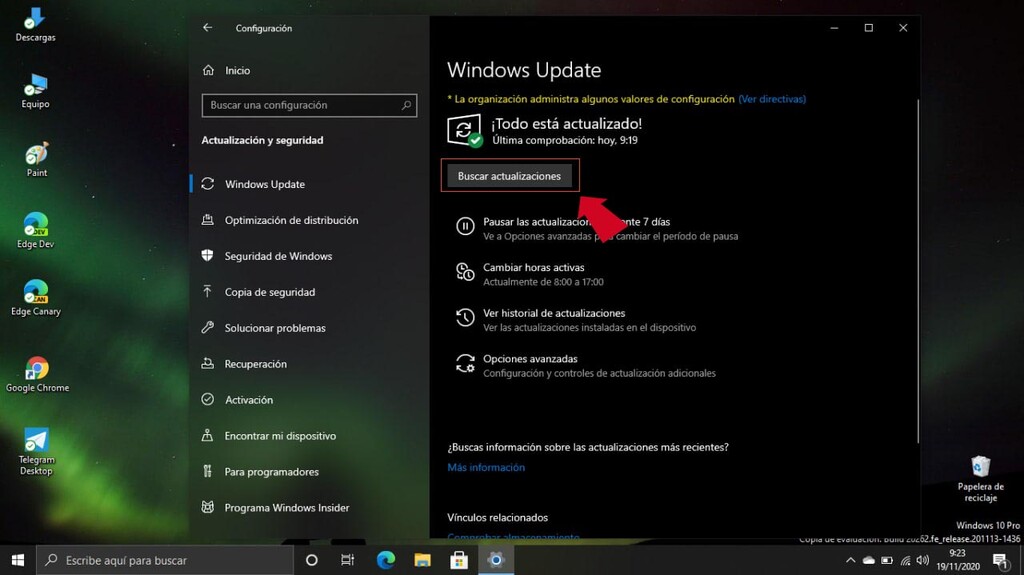Click the magnifier icon in settings search
Screen dimensions: 1024x575
[406, 105]
